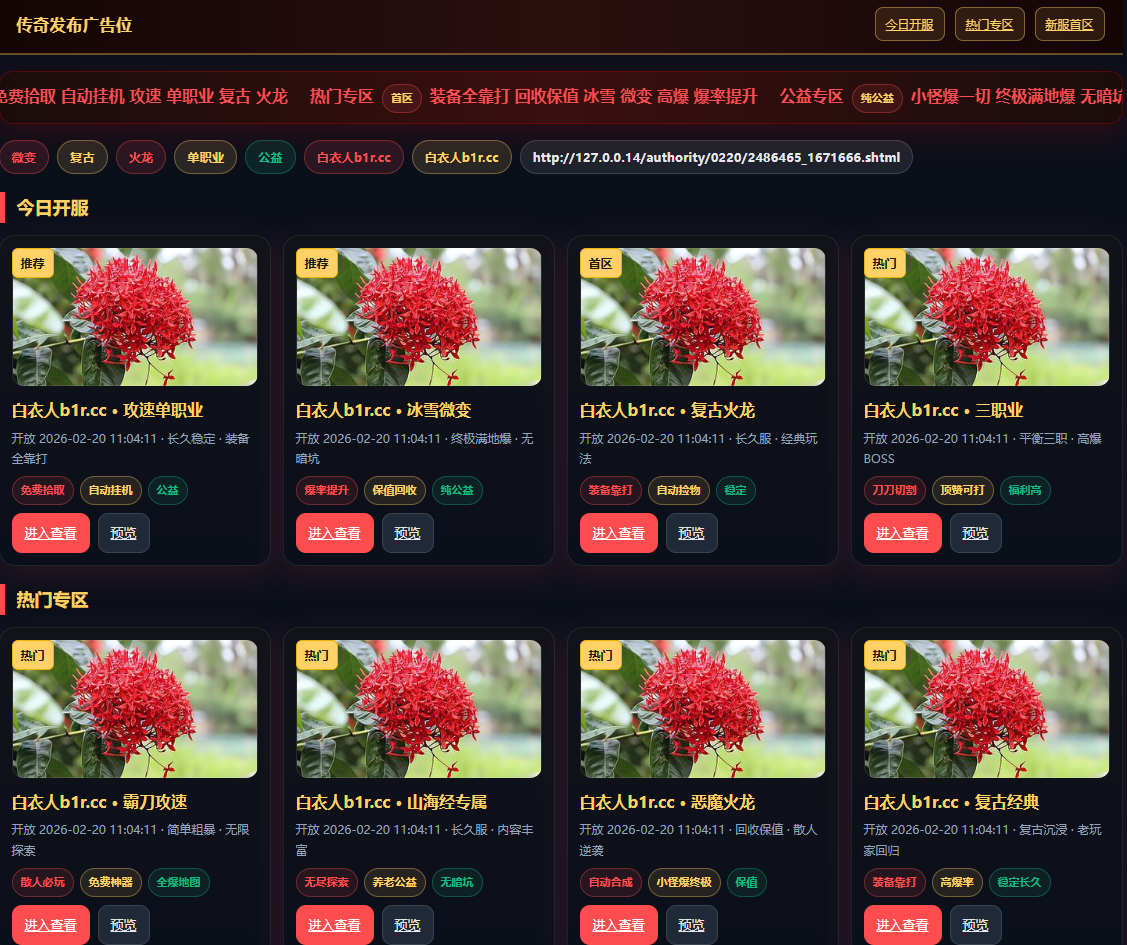Viewport: 1127px width, 945px height.
Task: Click 进入查看 for the 复古火龙 server
Action: (x=618, y=533)
